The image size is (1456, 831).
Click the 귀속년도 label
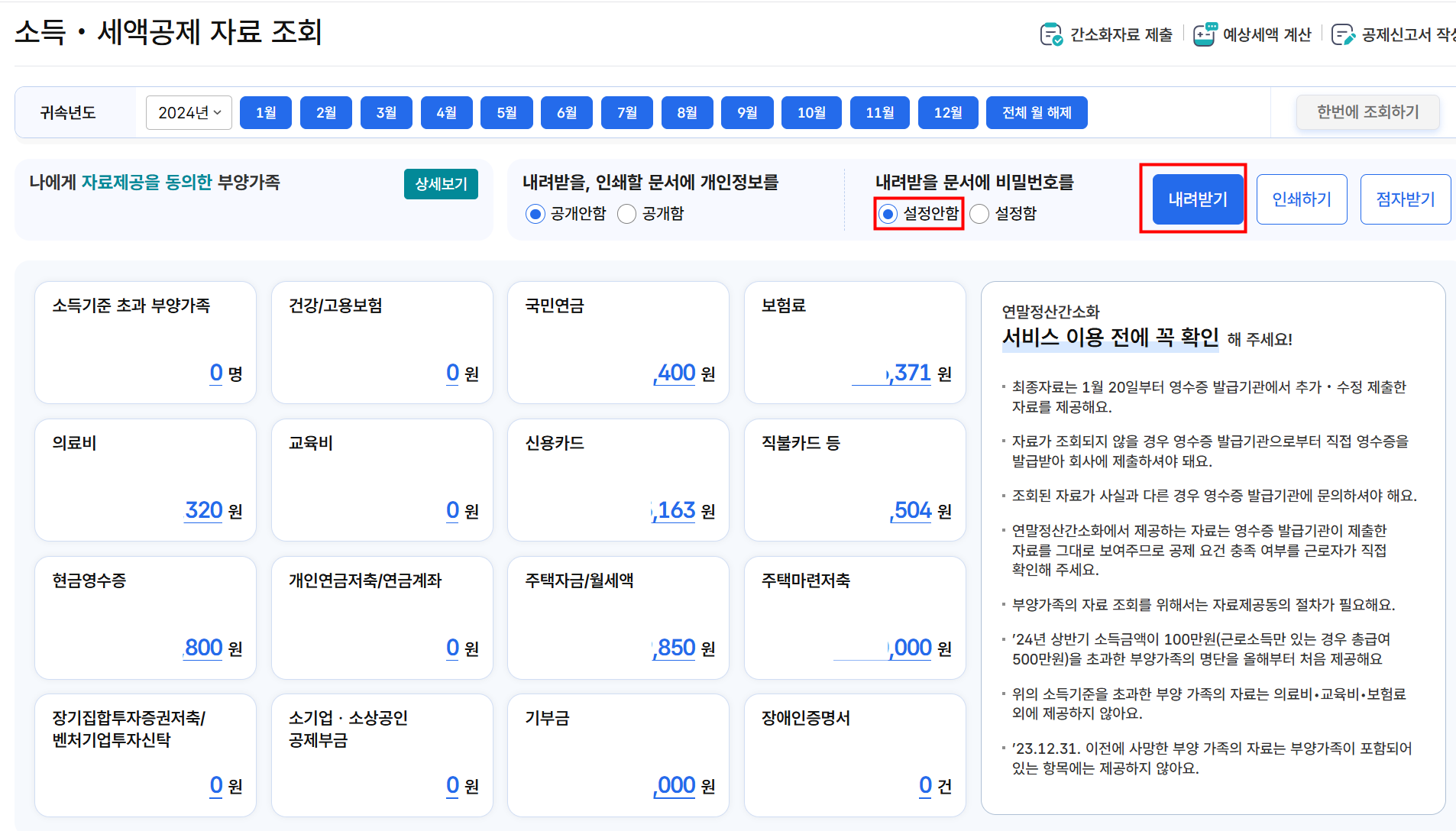pyautogui.click(x=68, y=113)
